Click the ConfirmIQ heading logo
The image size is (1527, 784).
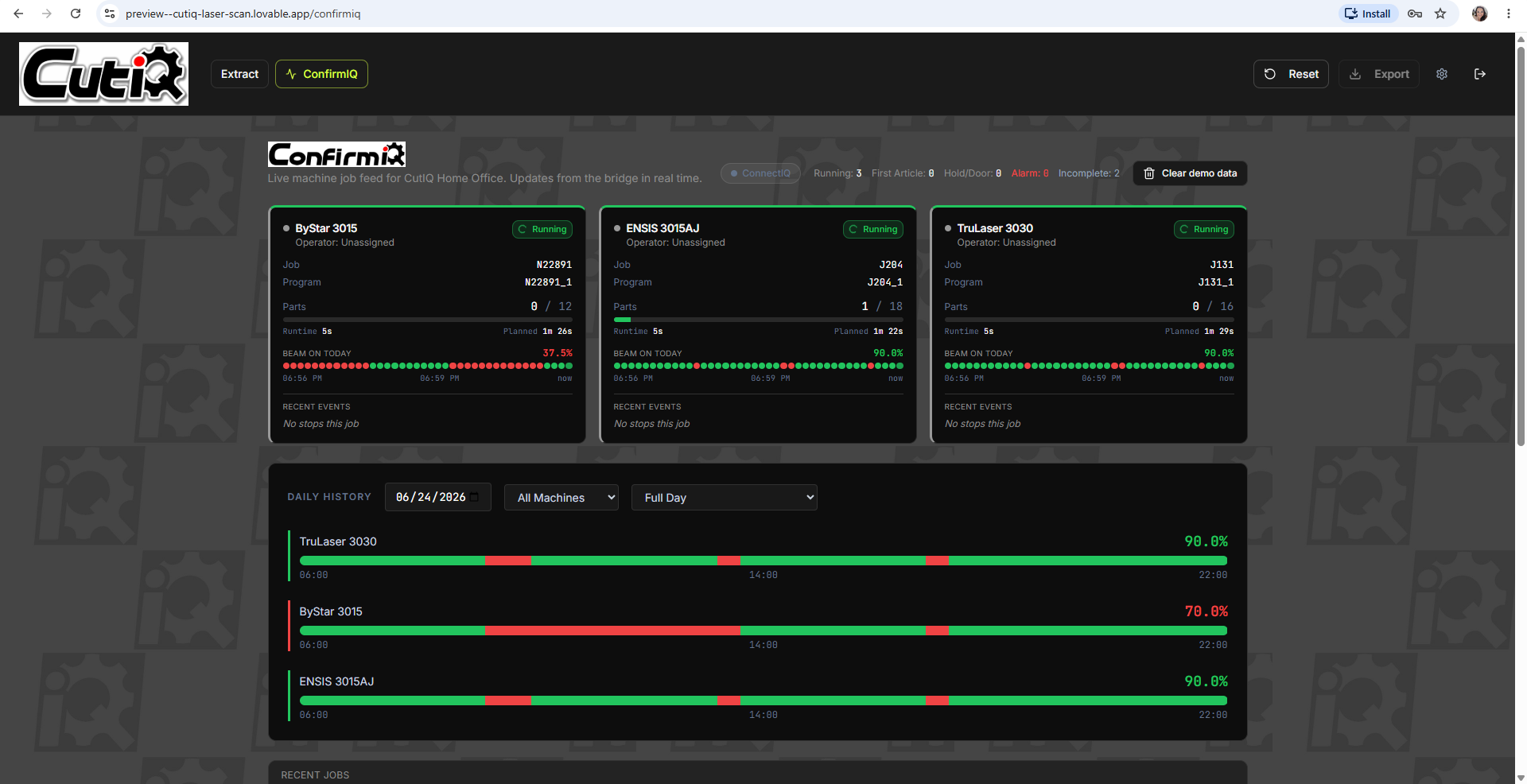point(336,154)
